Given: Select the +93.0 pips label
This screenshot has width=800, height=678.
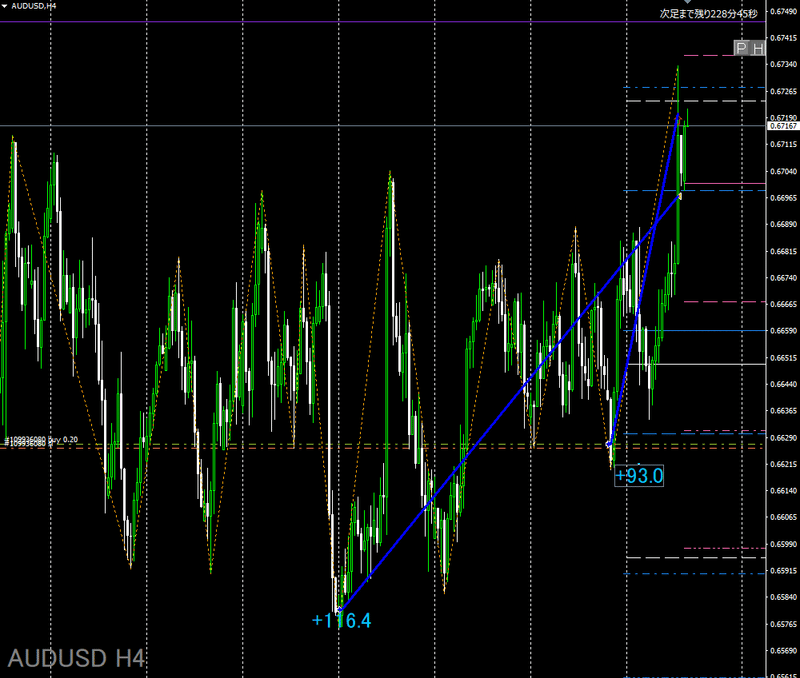Looking at the screenshot, I should click(639, 476).
